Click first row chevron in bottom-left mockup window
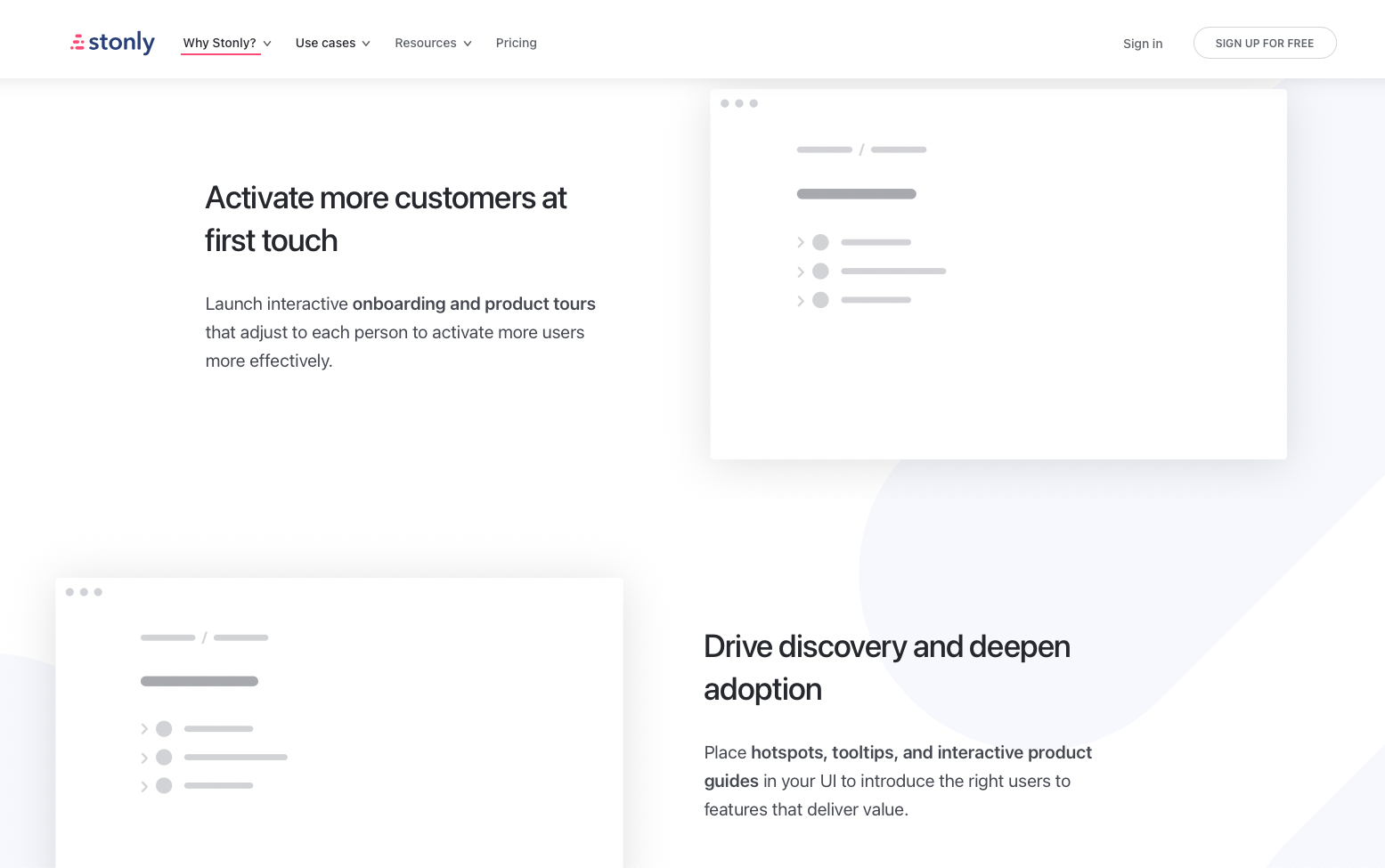Screen dimensions: 1385x868 point(144,729)
